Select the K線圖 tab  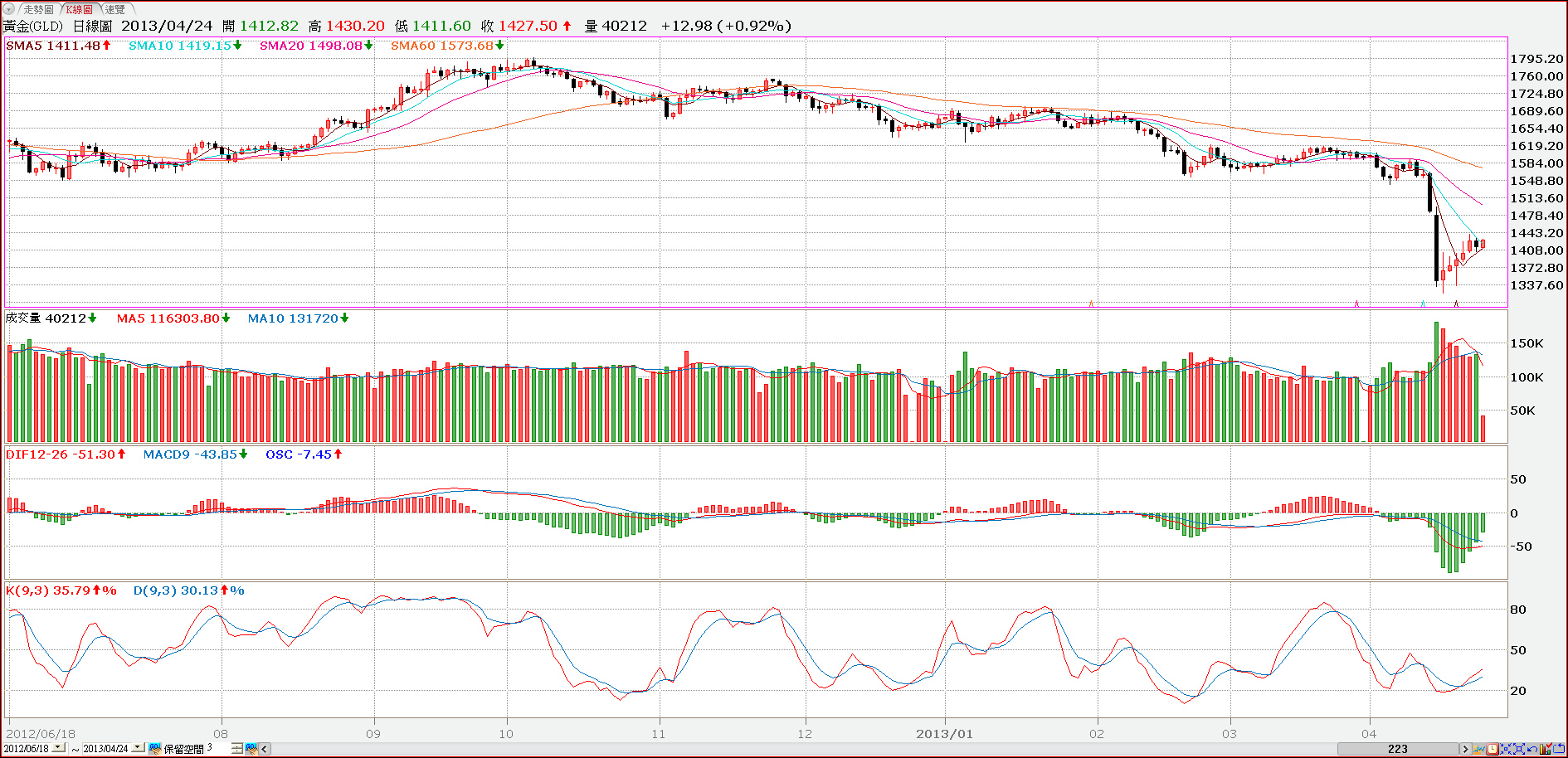pos(80,9)
